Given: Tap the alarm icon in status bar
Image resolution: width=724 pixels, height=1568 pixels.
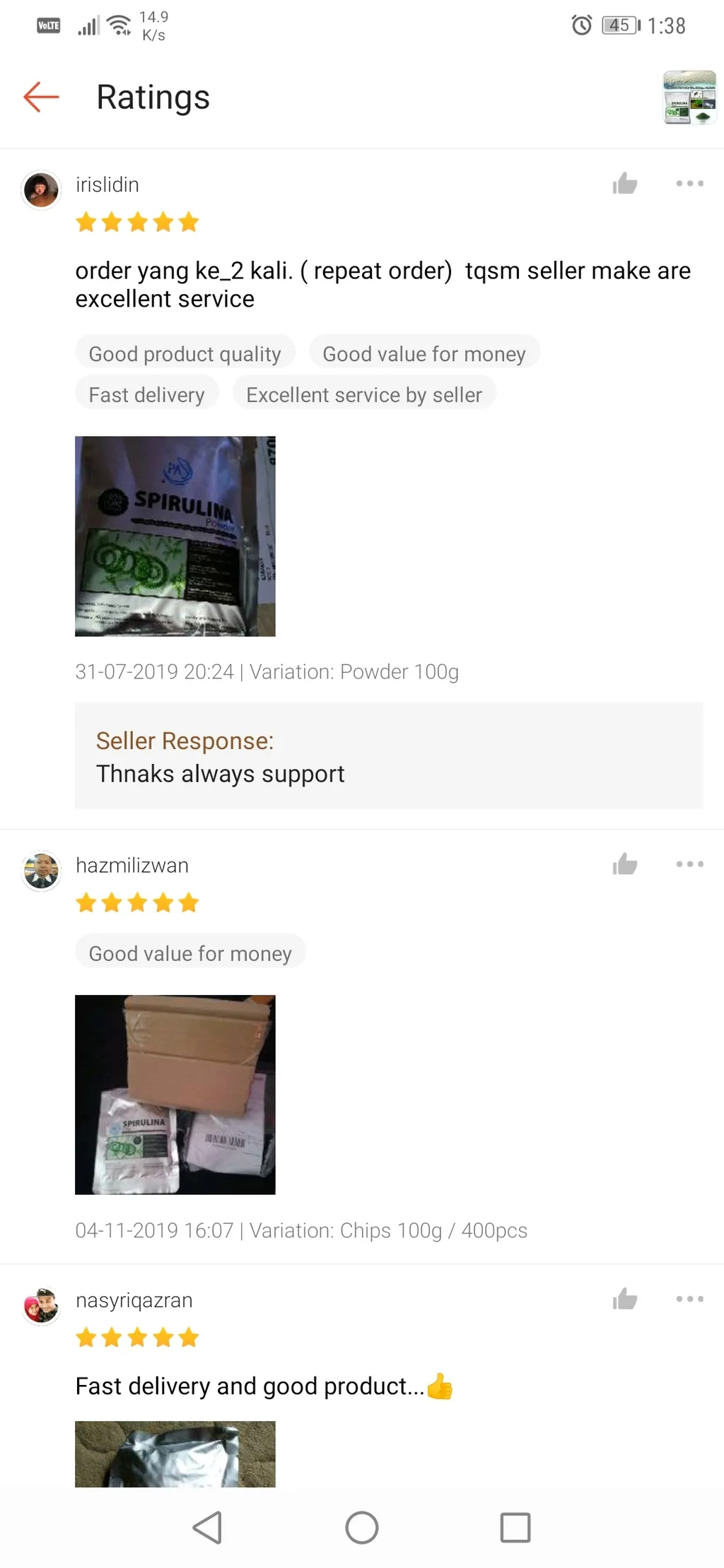Looking at the screenshot, I should 582,25.
